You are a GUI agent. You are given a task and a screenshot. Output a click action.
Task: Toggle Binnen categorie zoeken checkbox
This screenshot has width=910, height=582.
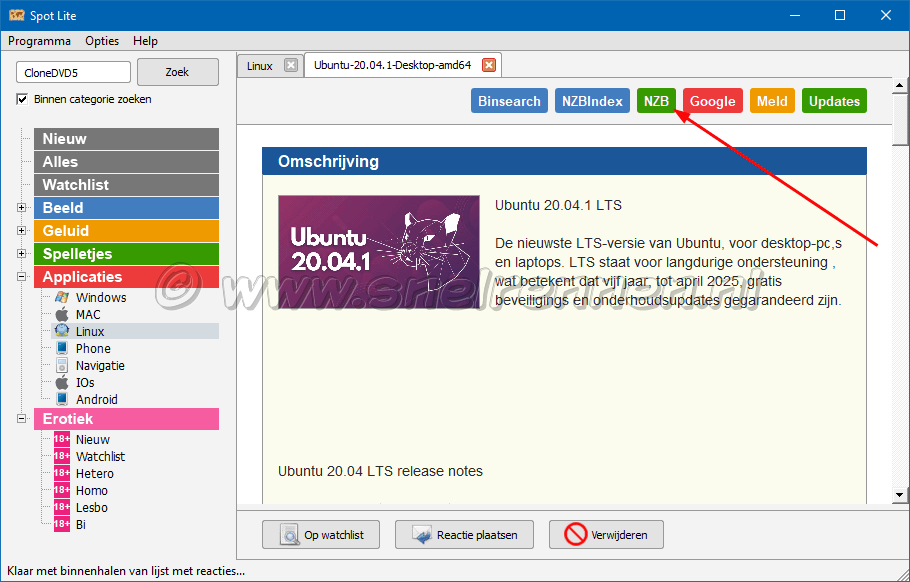coord(22,99)
